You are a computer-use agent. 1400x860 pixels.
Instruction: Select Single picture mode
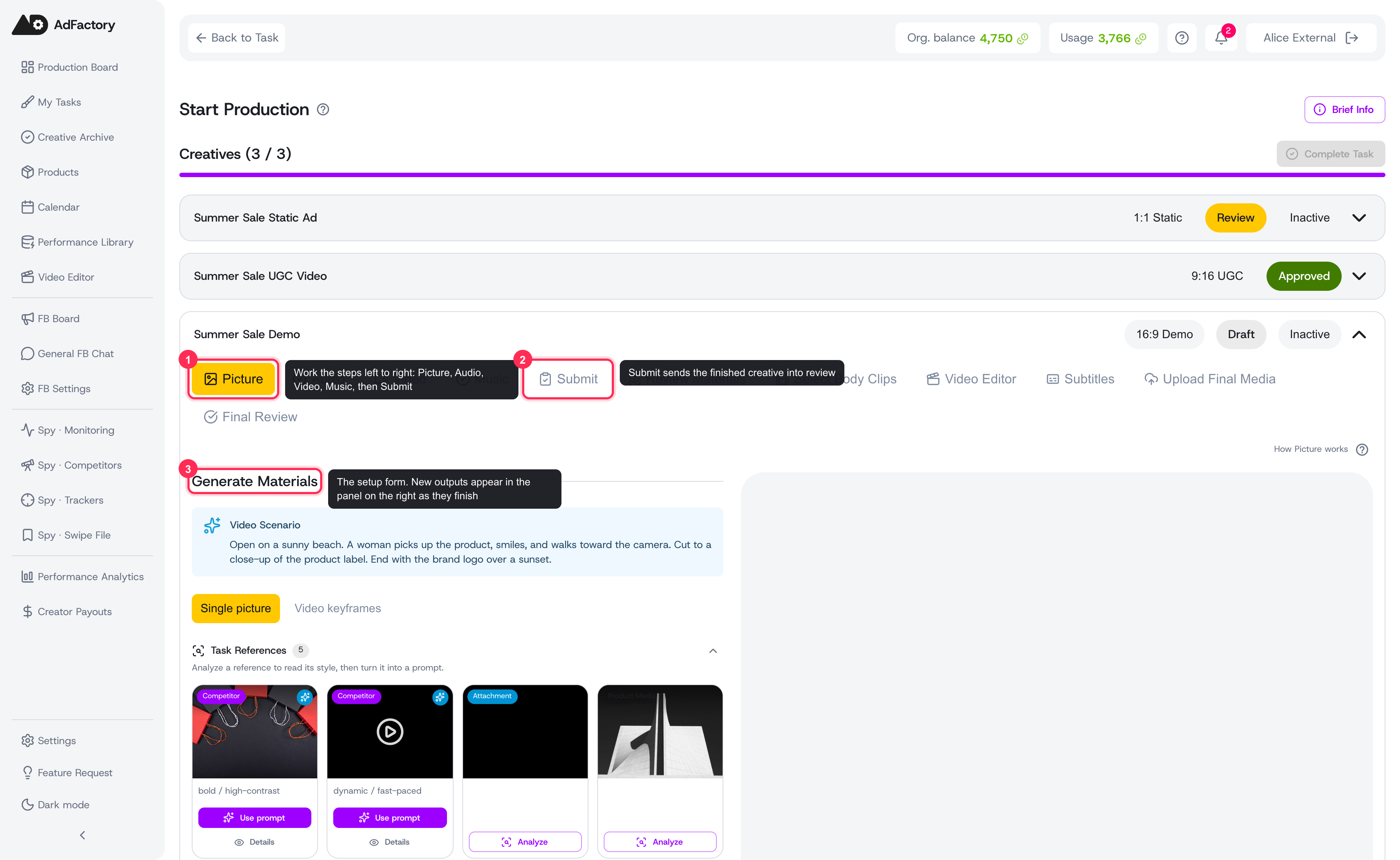tap(236, 609)
